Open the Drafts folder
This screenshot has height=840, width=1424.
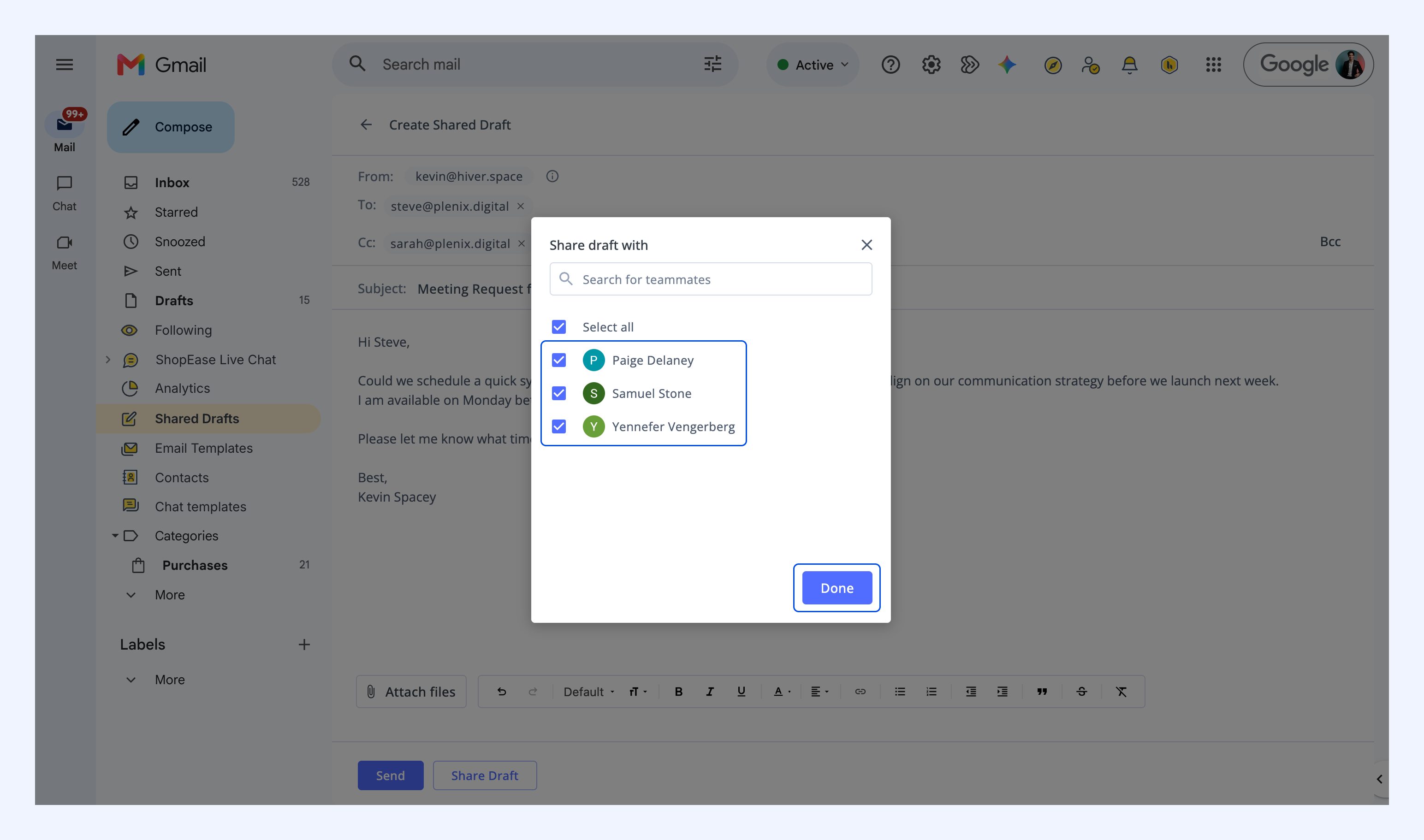(208, 301)
